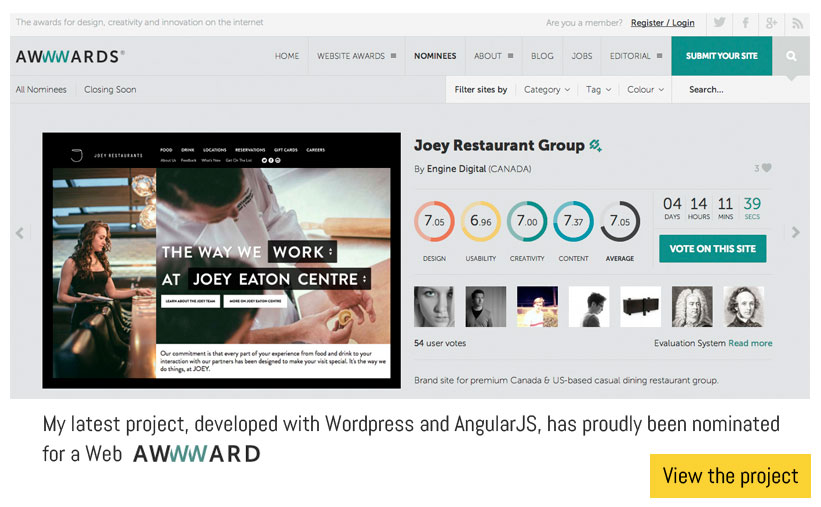
Task: Click the magnifier search icon
Action: [x=791, y=56]
